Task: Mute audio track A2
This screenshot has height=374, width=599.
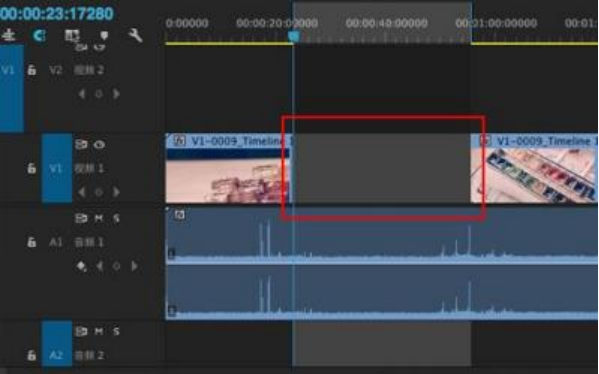Action: [99, 331]
